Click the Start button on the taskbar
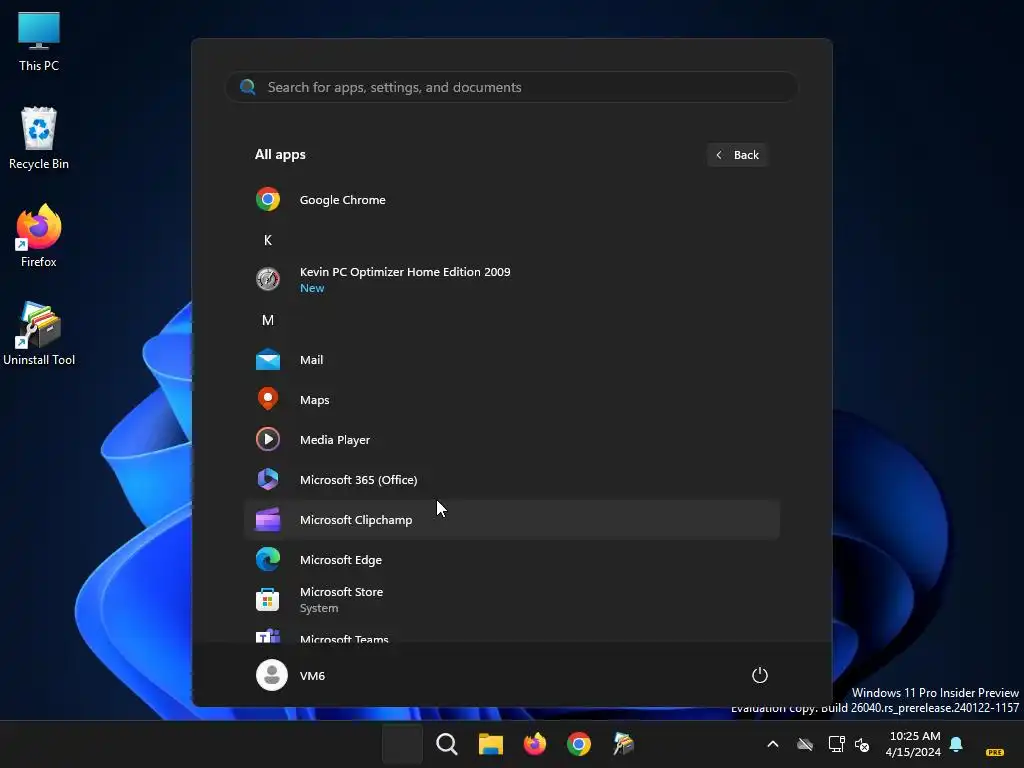The width and height of the screenshot is (1024, 768). pos(402,744)
